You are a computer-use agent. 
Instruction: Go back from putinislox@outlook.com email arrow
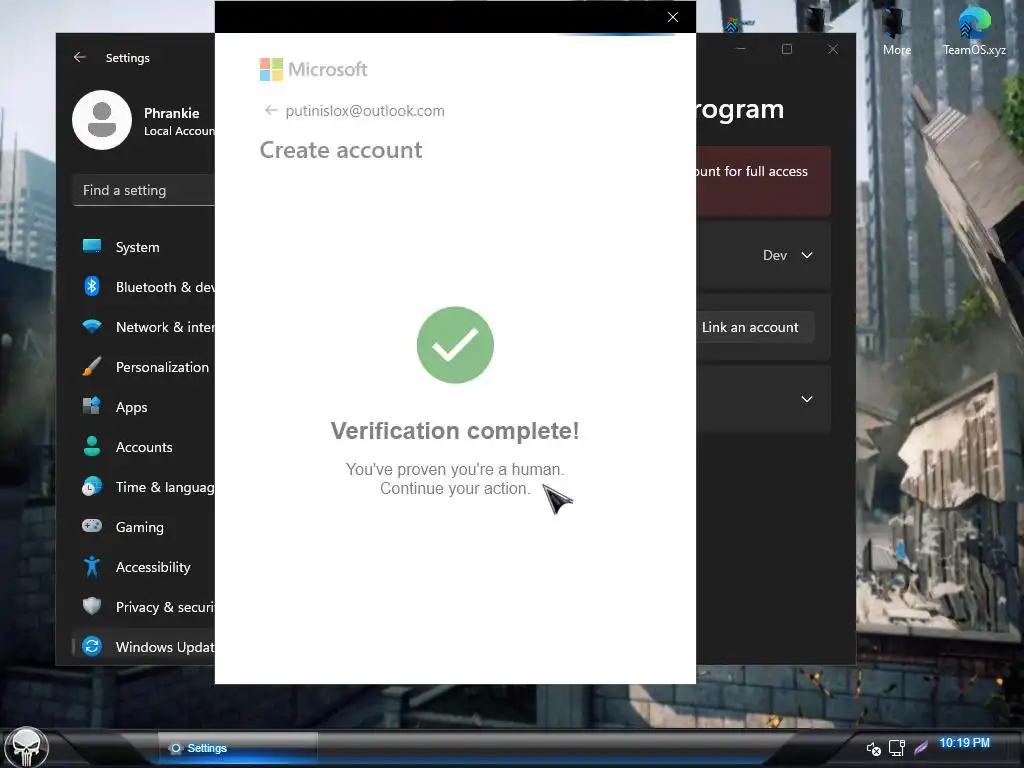(x=271, y=110)
